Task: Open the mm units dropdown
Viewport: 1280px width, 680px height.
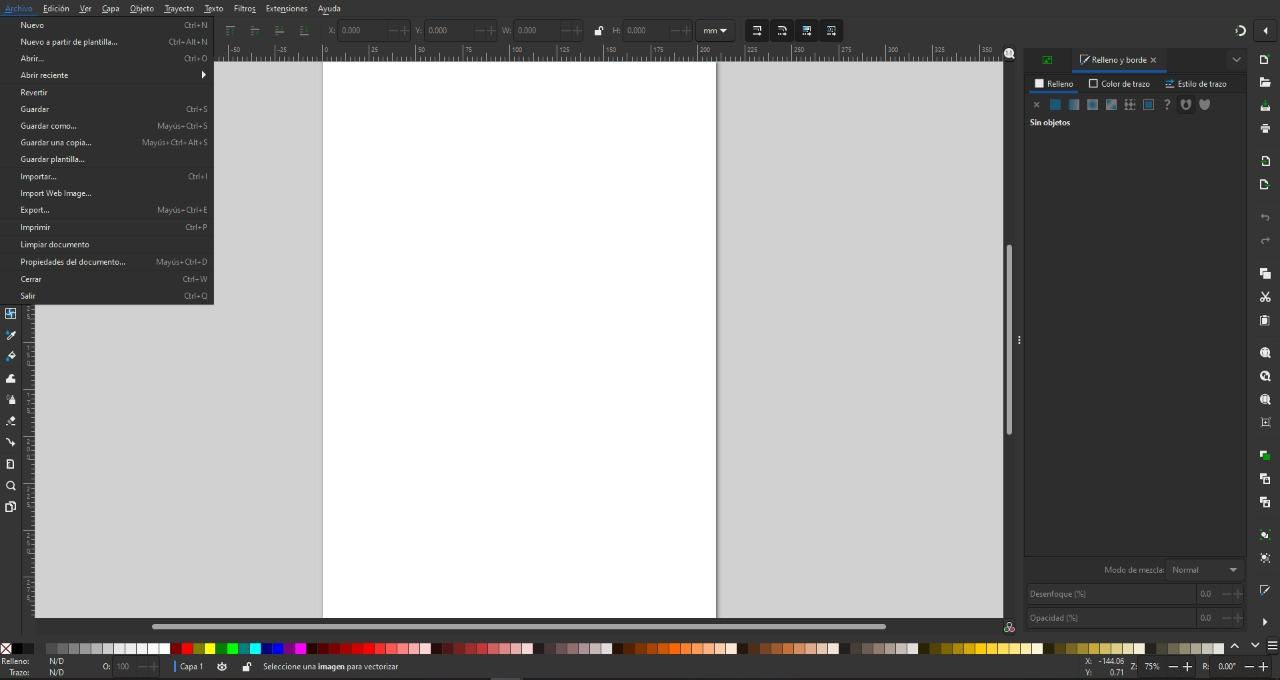Action: [x=714, y=30]
